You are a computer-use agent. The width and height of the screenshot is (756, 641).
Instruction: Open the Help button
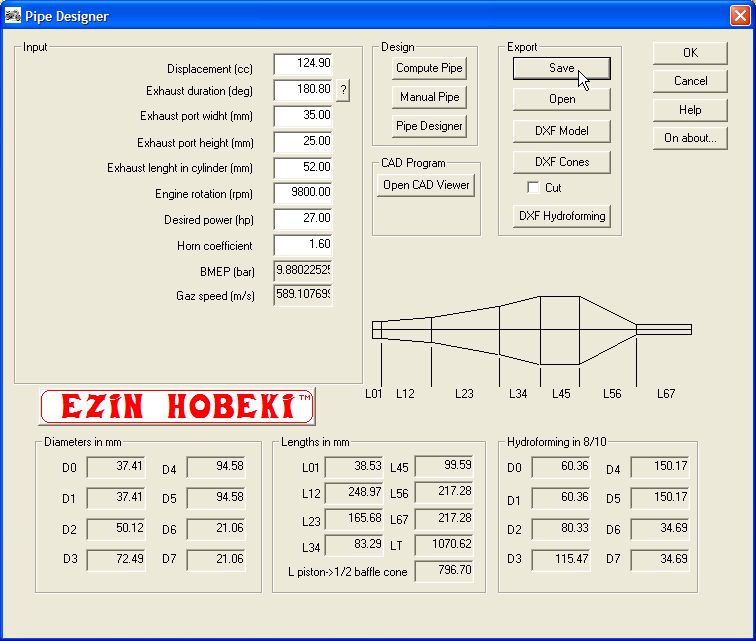[690, 110]
